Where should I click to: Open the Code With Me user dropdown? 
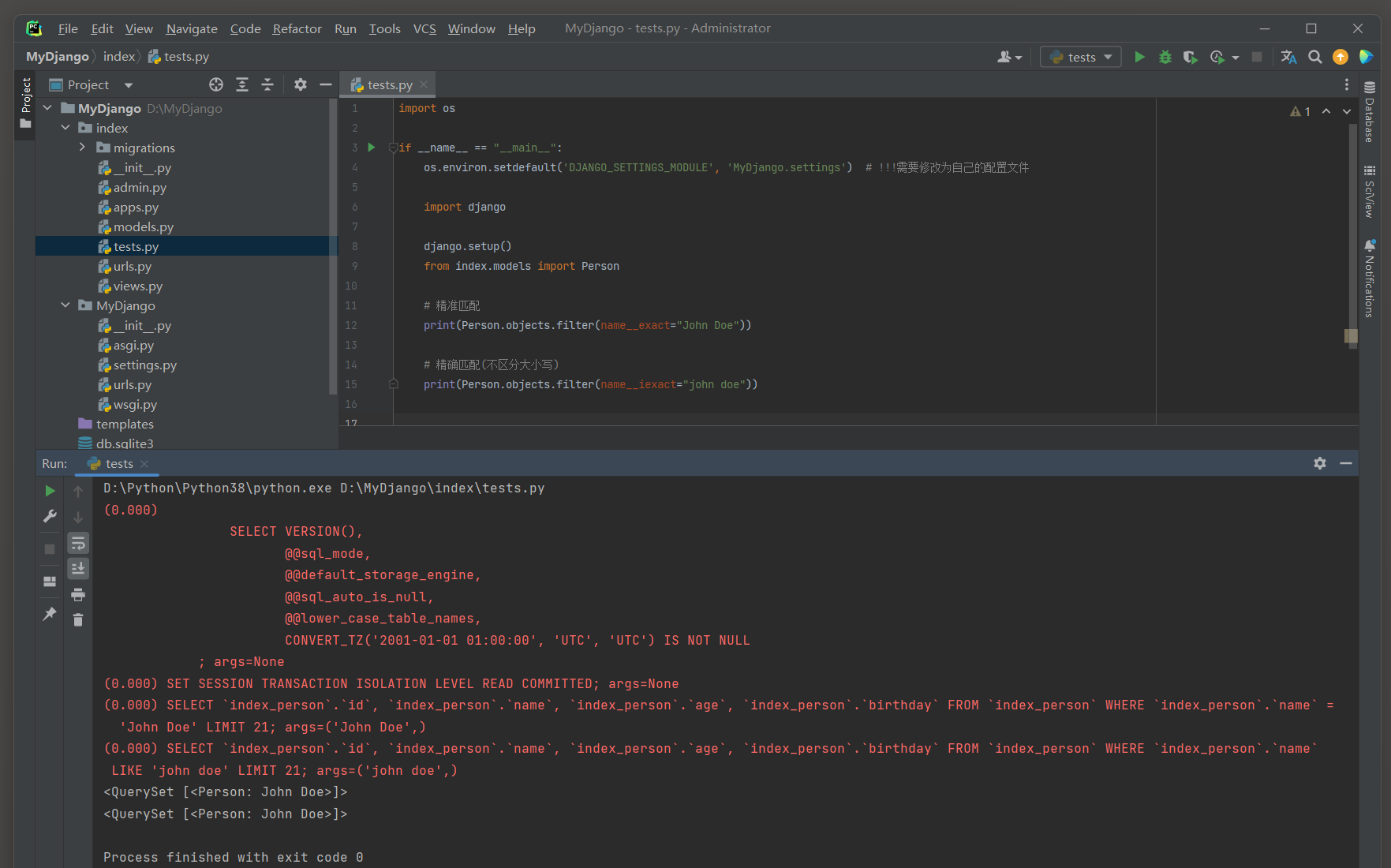point(1009,57)
